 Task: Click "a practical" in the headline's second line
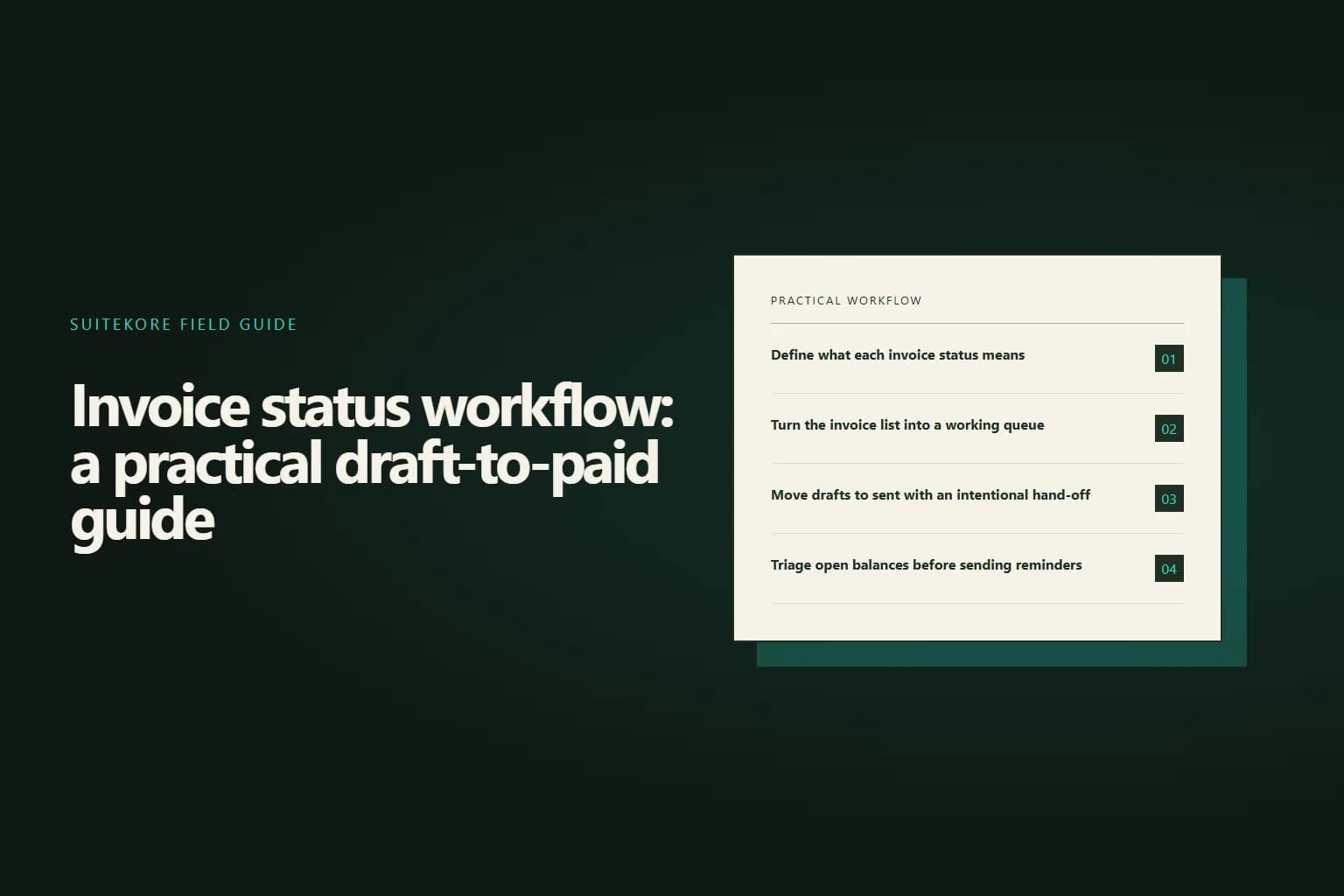pos(197,464)
